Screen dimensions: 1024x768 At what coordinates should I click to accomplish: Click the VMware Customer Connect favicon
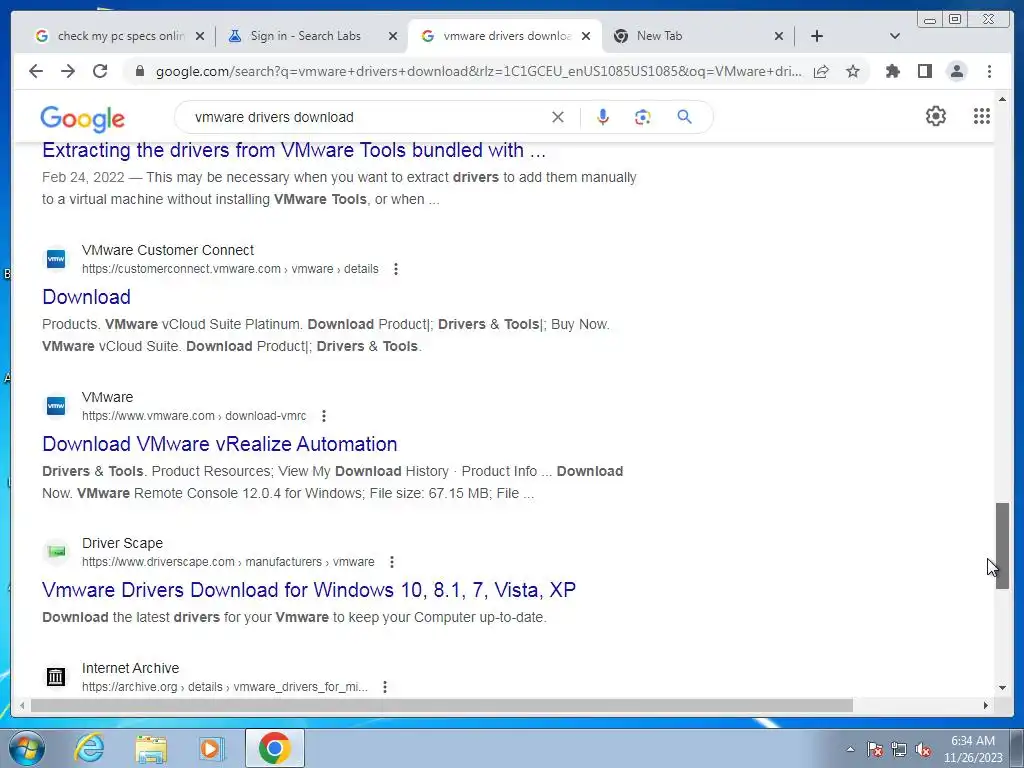[56, 259]
